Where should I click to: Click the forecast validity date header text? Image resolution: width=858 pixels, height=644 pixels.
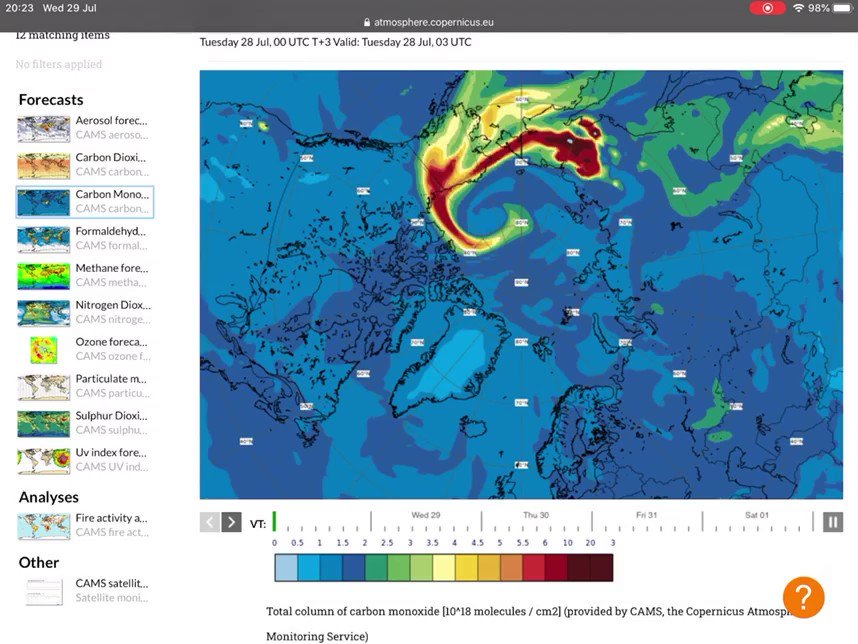(x=335, y=42)
